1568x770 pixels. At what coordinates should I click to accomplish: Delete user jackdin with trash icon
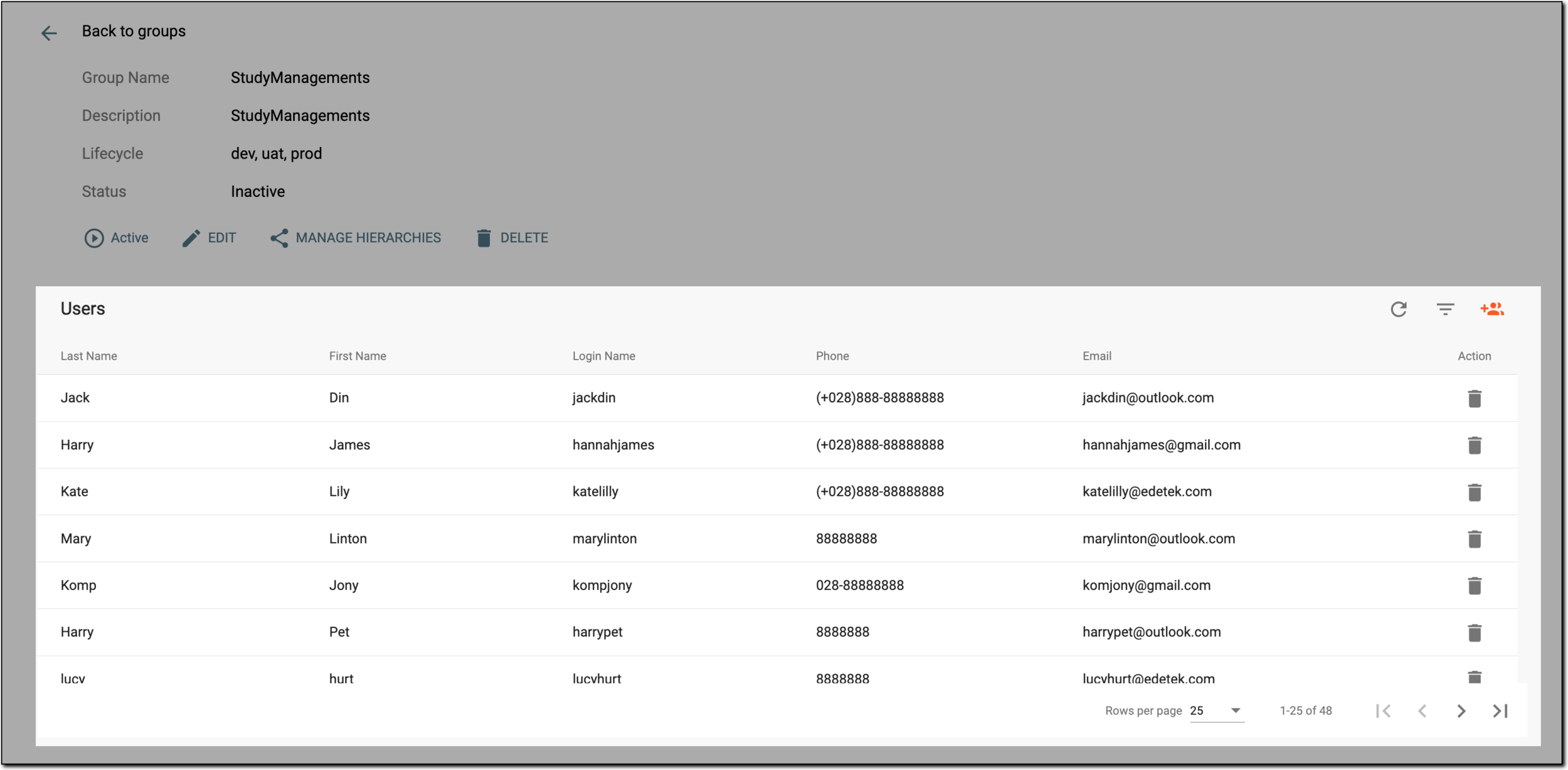point(1475,398)
